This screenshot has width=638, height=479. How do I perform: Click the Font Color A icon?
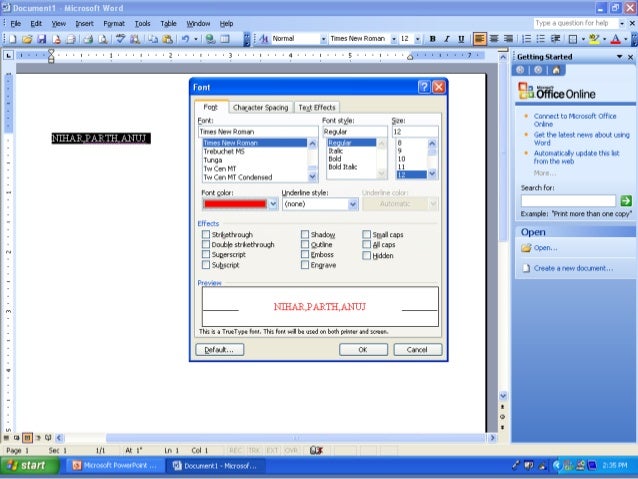coord(616,39)
